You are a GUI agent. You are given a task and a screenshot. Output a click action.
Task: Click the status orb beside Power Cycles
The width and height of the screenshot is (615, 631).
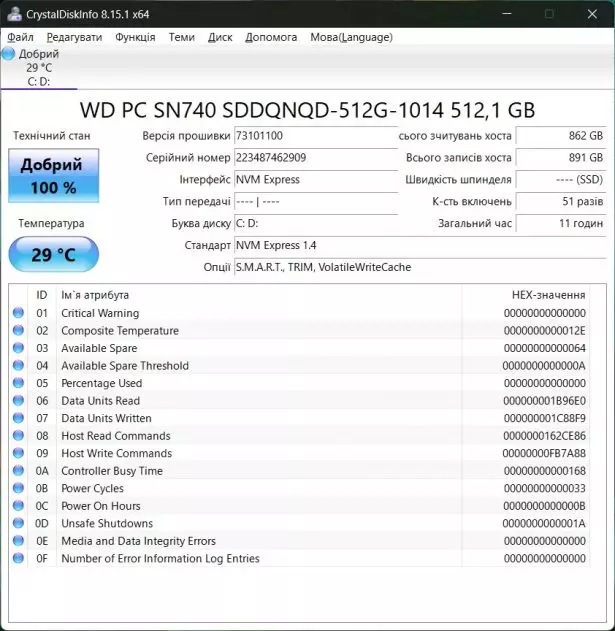[x=18, y=488]
